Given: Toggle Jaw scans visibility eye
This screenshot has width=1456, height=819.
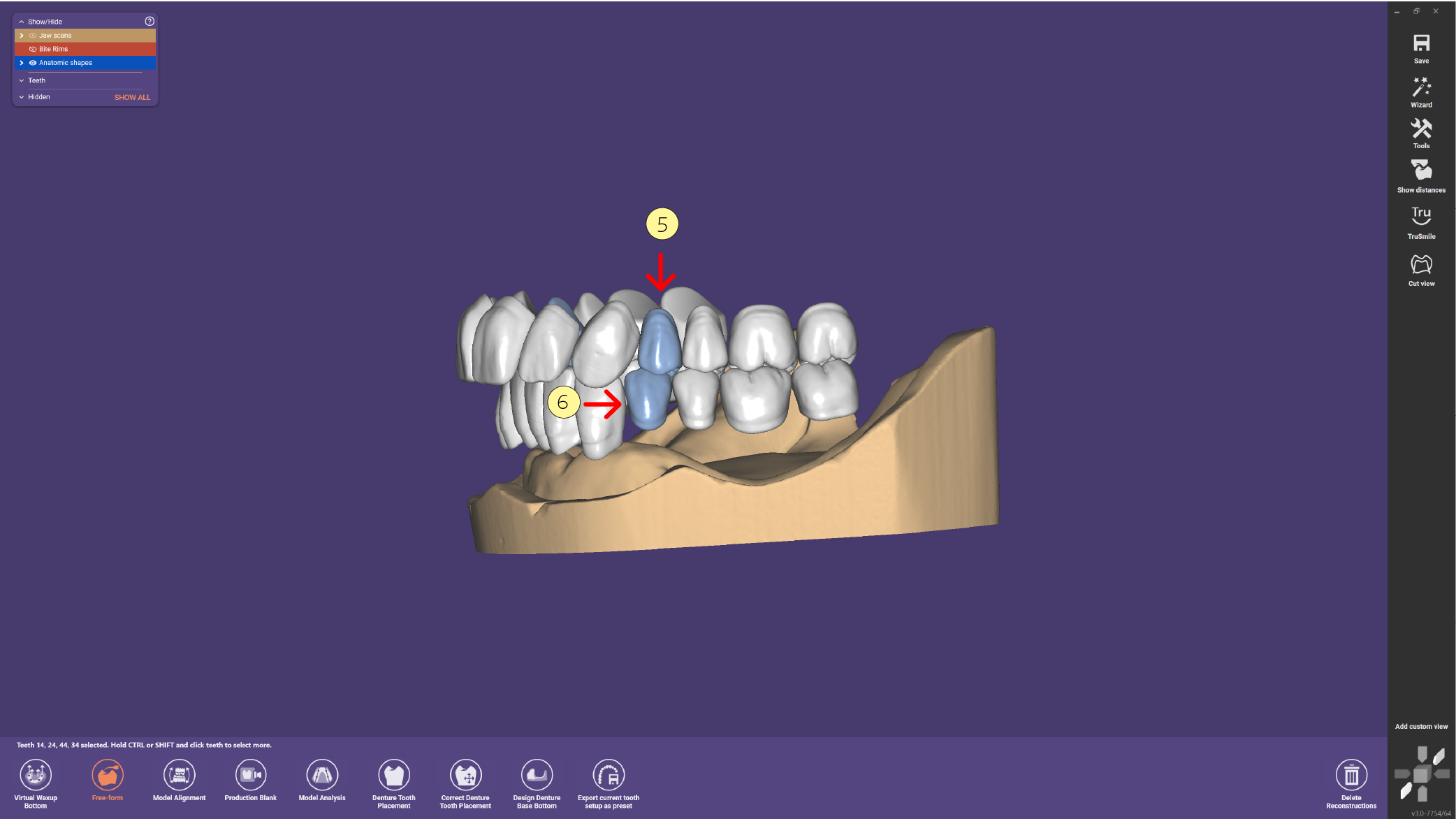Looking at the screenshot, I should tap(32, 36).
